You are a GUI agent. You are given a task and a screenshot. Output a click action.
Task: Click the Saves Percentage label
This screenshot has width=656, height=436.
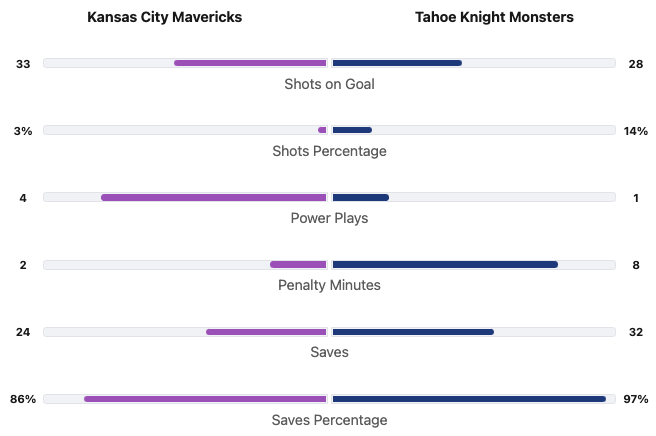click(x=329, y=420)
